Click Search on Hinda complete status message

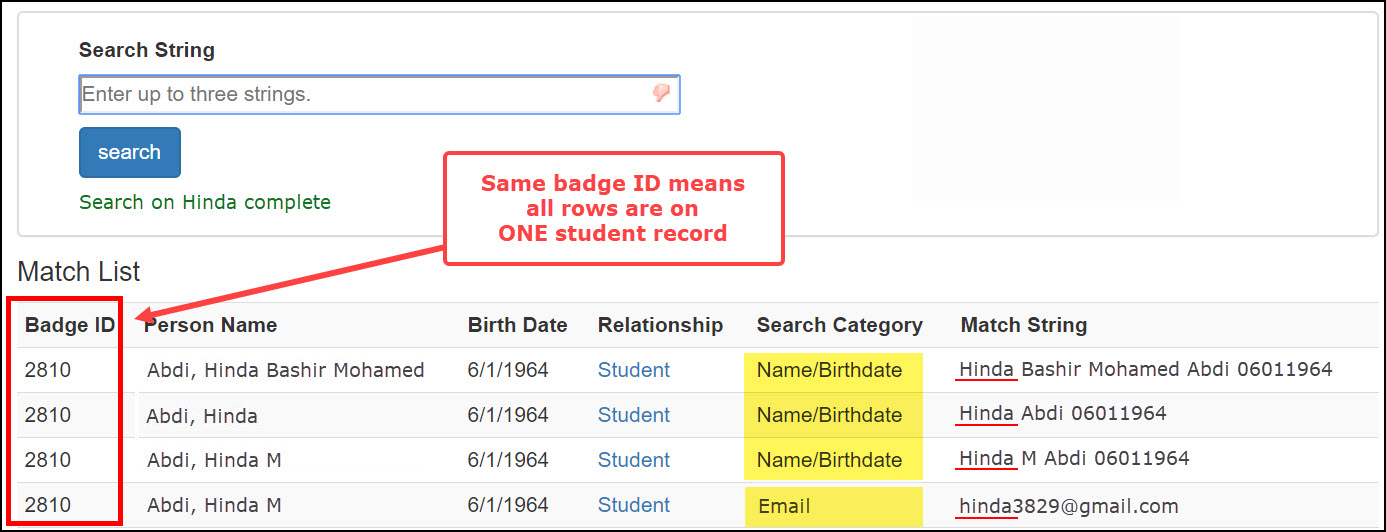pos(205,202)
